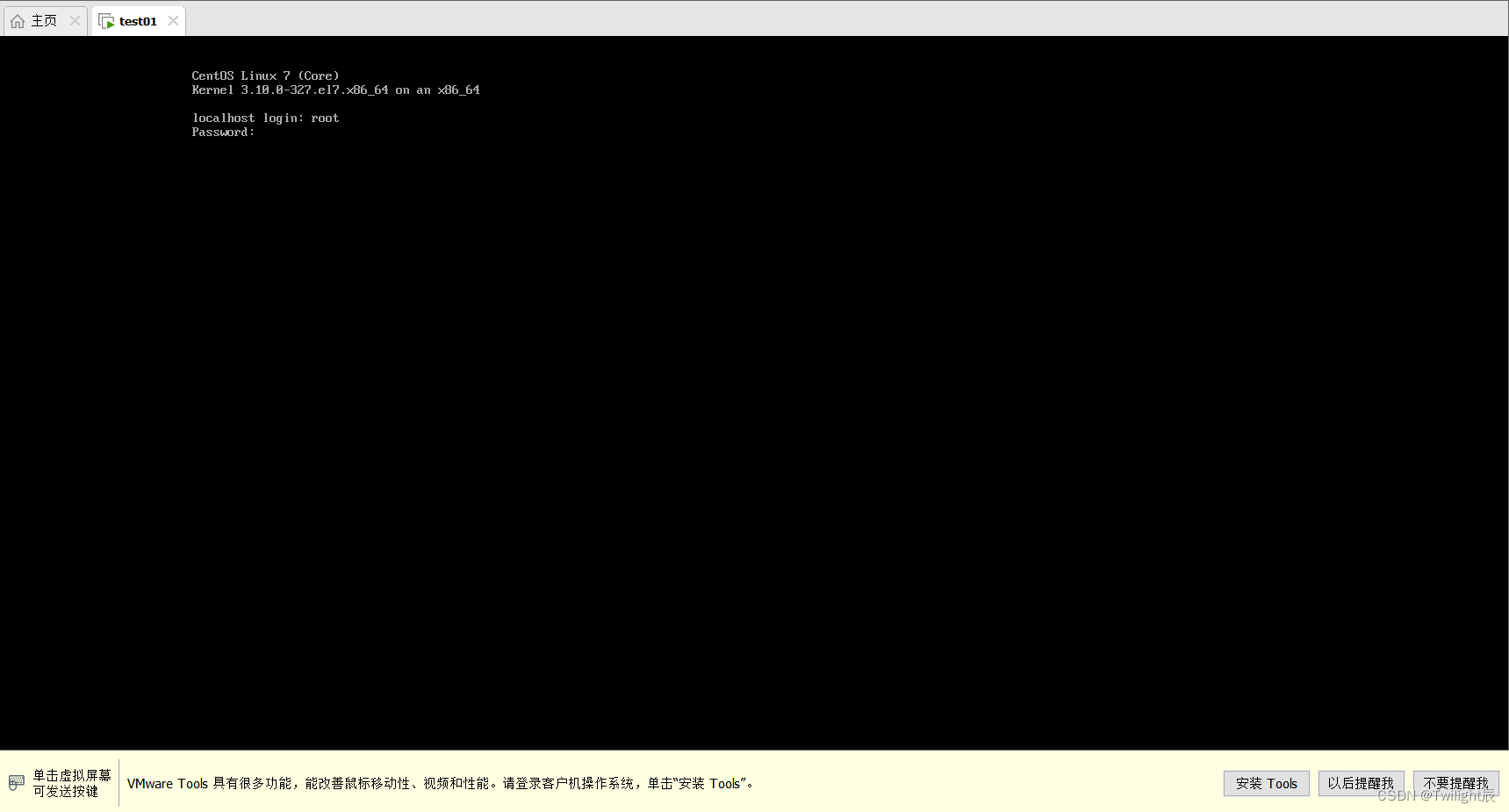Click the 安装 Tools button

(x=1266, y=783)
